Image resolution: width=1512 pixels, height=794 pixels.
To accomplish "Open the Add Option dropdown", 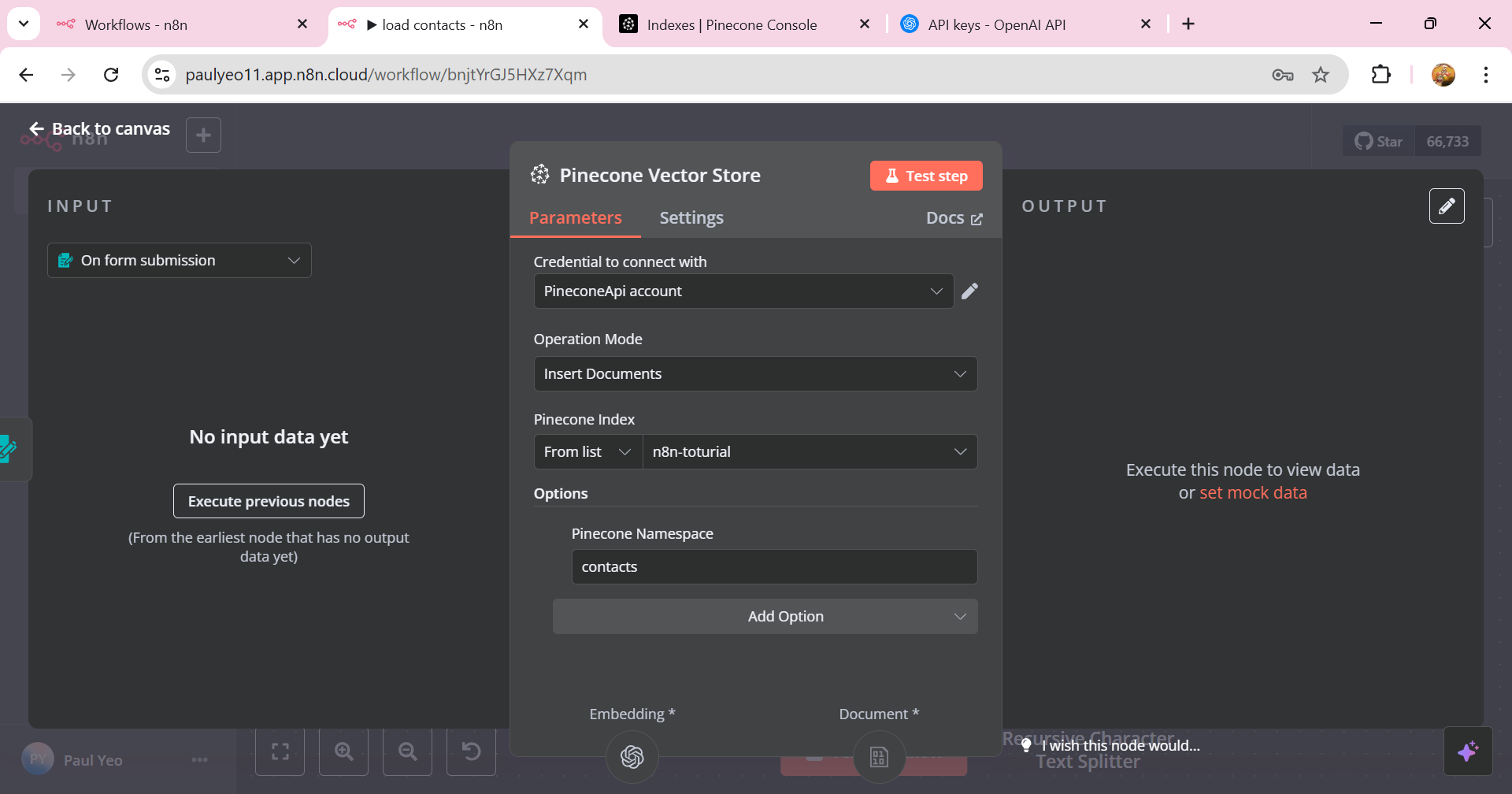I will [765, 617].
